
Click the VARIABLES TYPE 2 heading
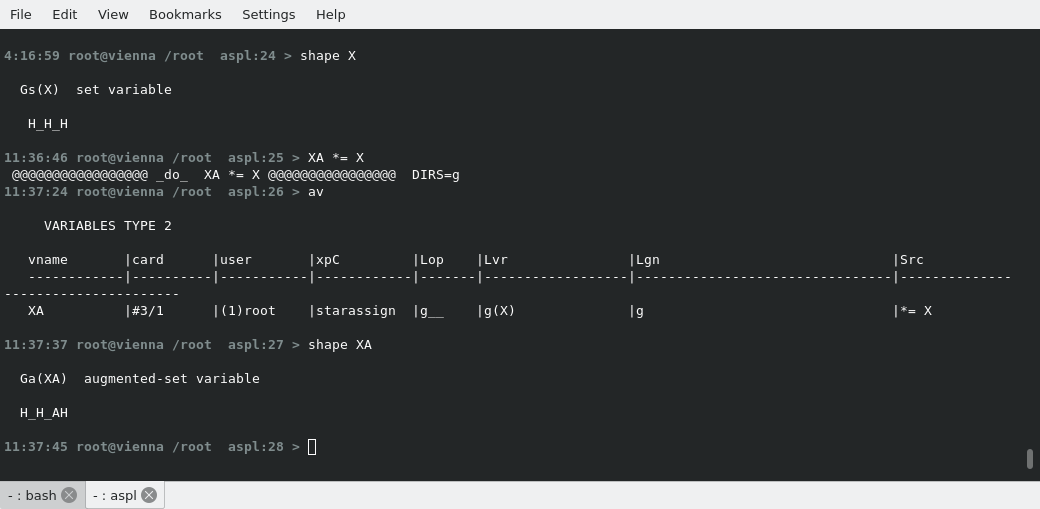[108, 226]
